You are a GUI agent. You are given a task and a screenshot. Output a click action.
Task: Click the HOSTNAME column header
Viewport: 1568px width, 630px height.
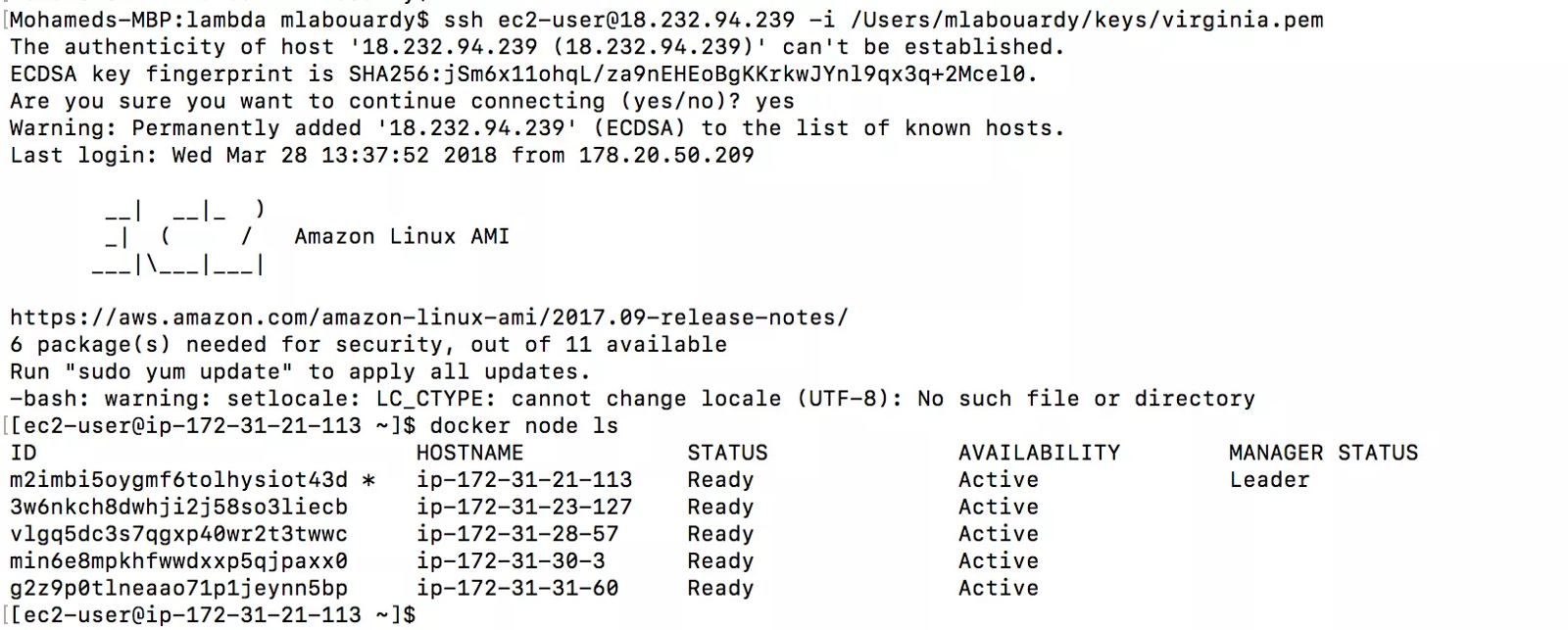469,453
